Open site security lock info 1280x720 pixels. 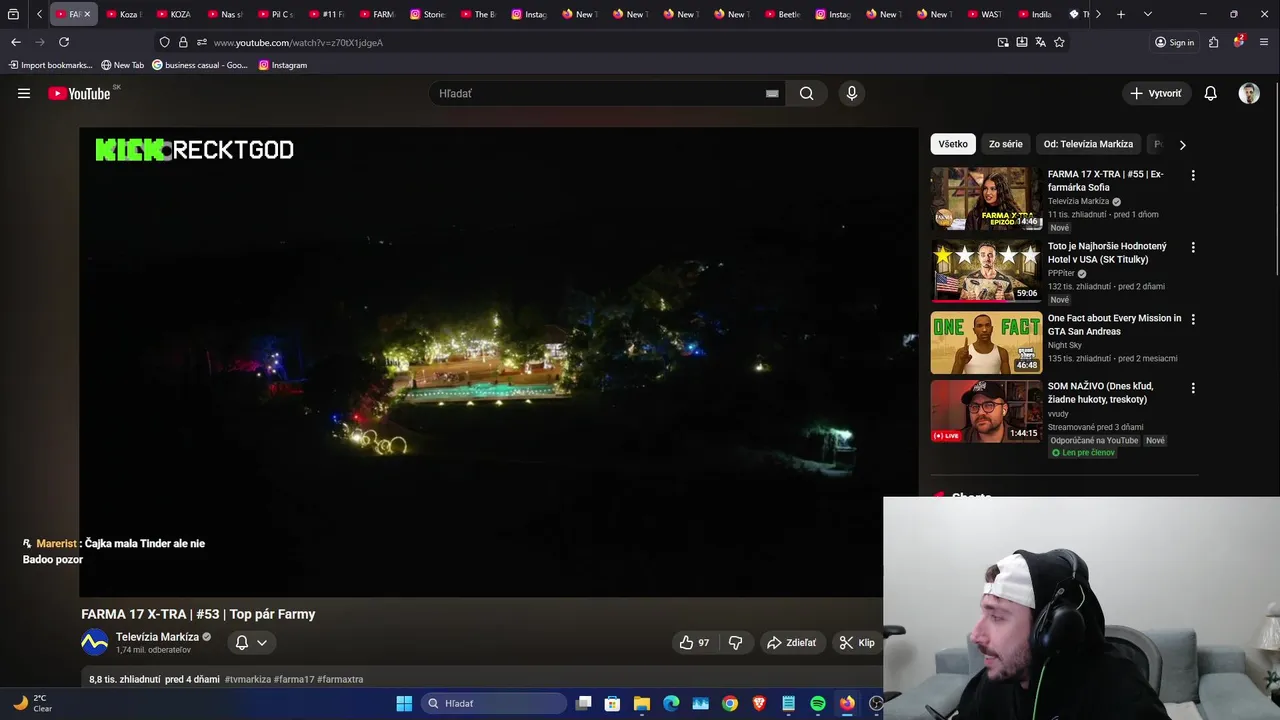pos(183,42)
